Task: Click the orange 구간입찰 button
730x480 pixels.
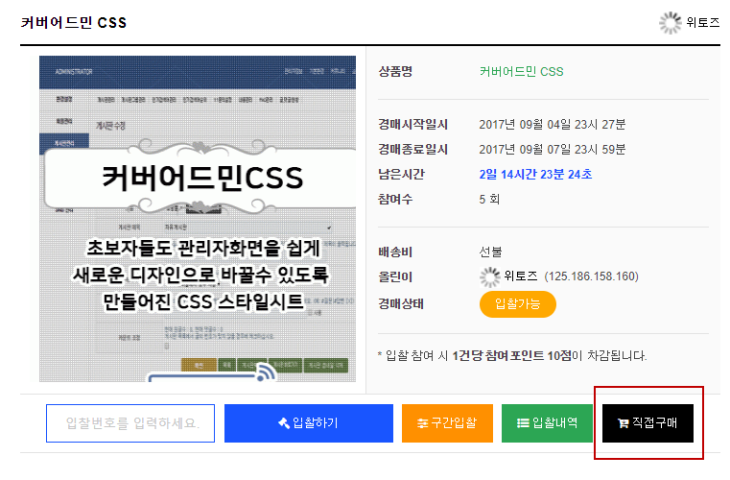Action: pos(447,423)
